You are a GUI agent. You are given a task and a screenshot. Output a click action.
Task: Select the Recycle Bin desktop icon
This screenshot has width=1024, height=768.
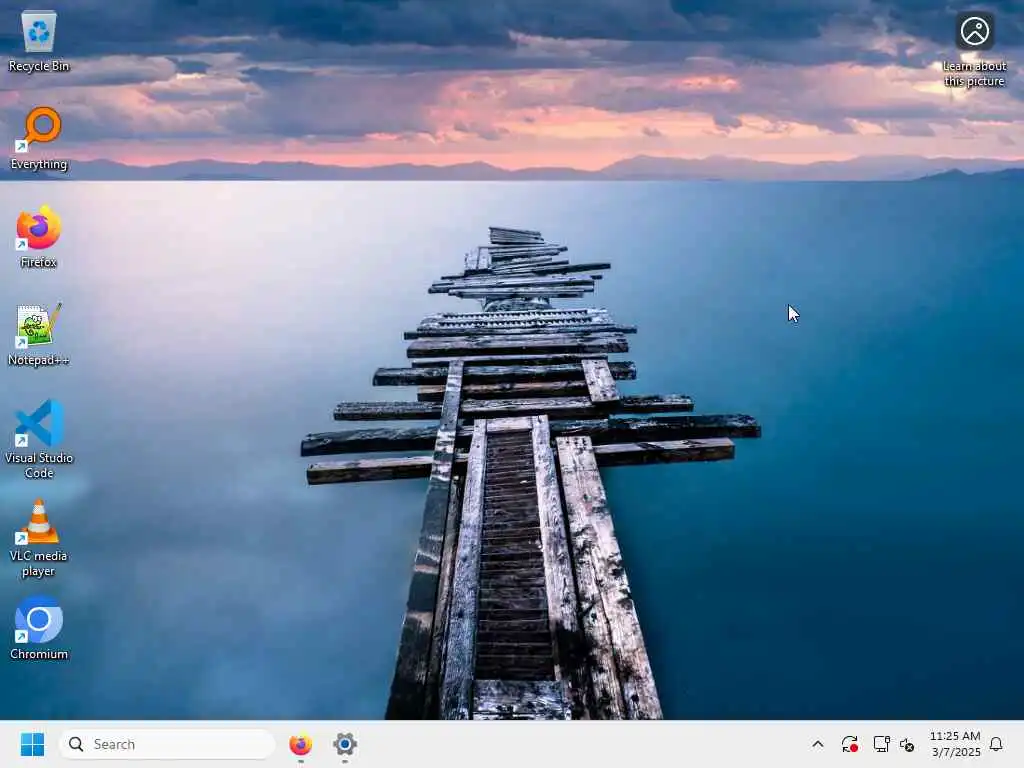[x=39, y=42]
